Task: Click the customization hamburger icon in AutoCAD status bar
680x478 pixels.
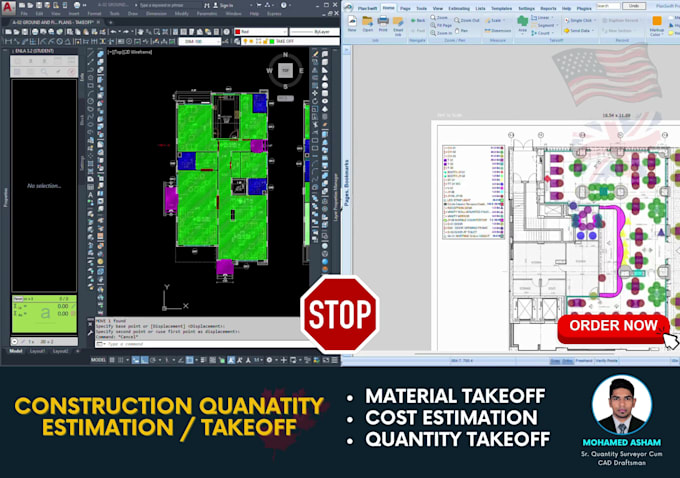Action: point(335,360)
